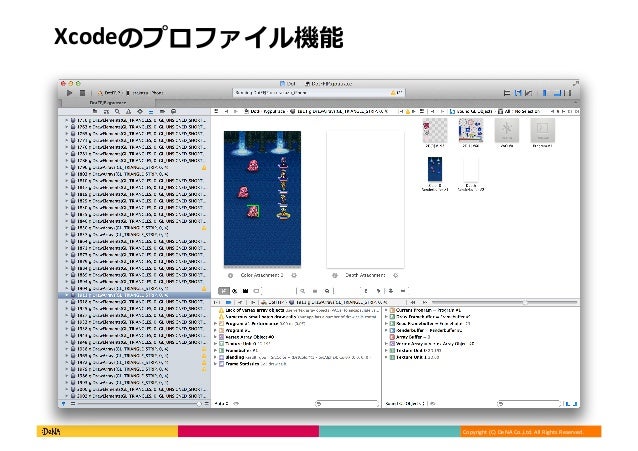The image size is (638, 451).
Task: Enter full screen using window corner arrows
Action: 575,83
